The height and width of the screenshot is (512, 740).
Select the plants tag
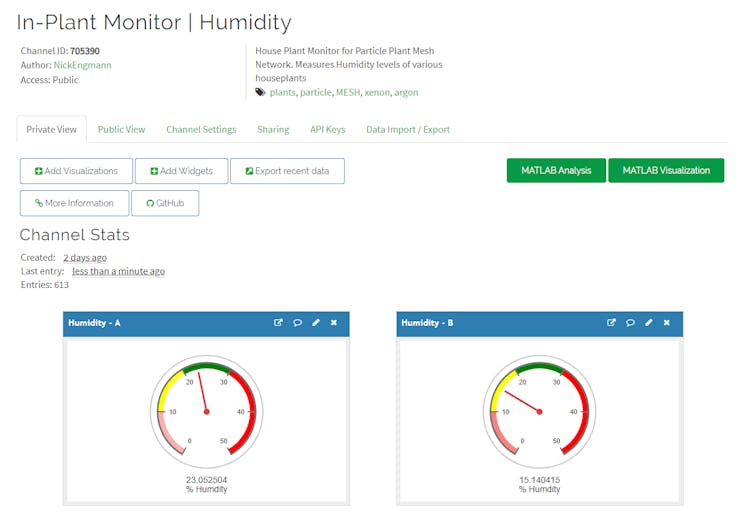(283, 92)
